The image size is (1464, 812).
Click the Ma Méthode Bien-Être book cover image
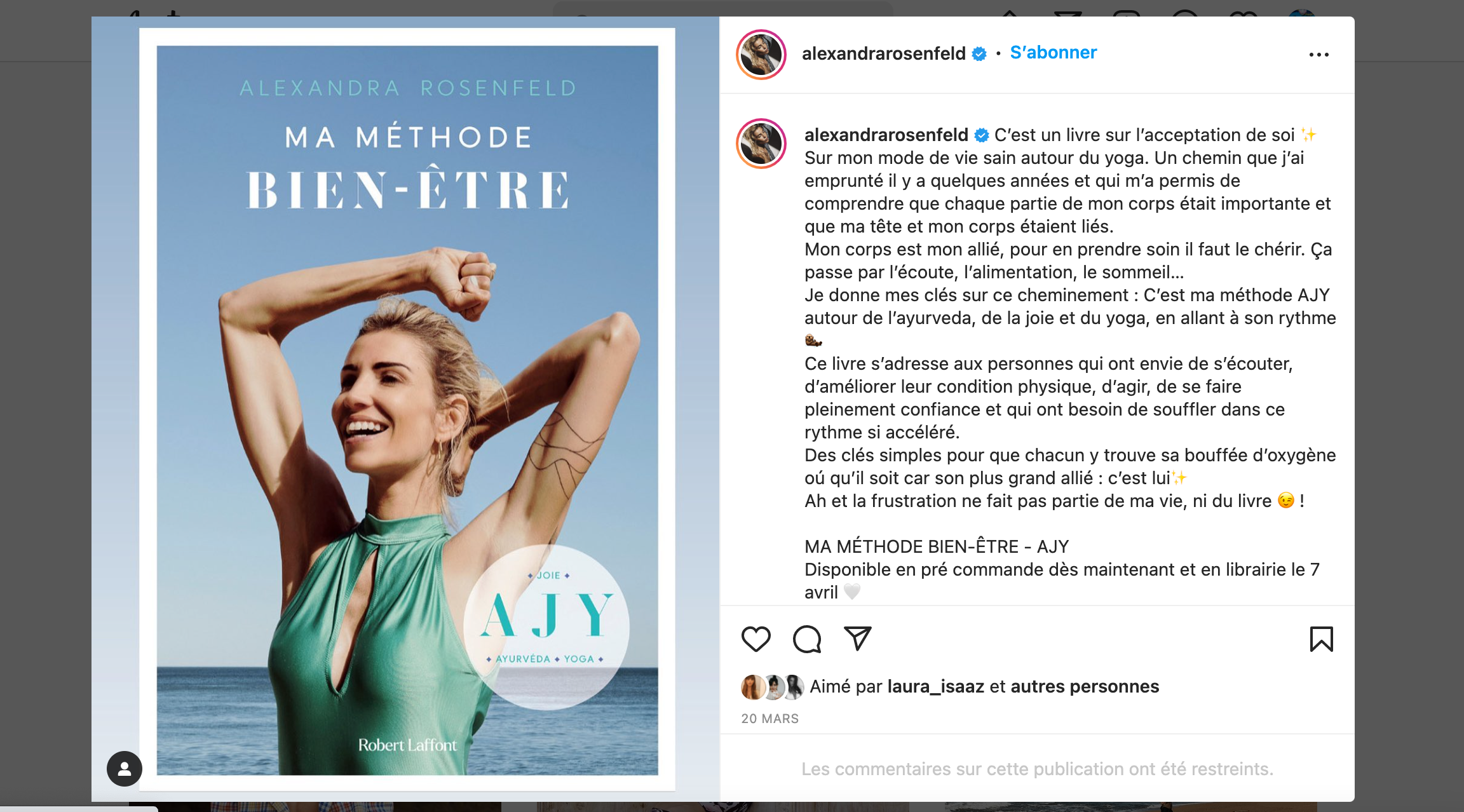click(x=407, y=410)
